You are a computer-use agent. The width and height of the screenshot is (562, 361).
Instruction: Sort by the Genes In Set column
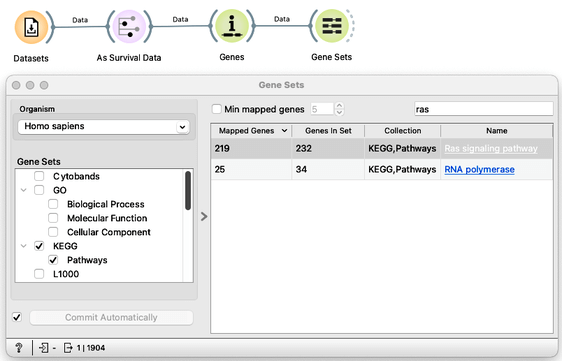pyautogui.click(x=328, y=131)
